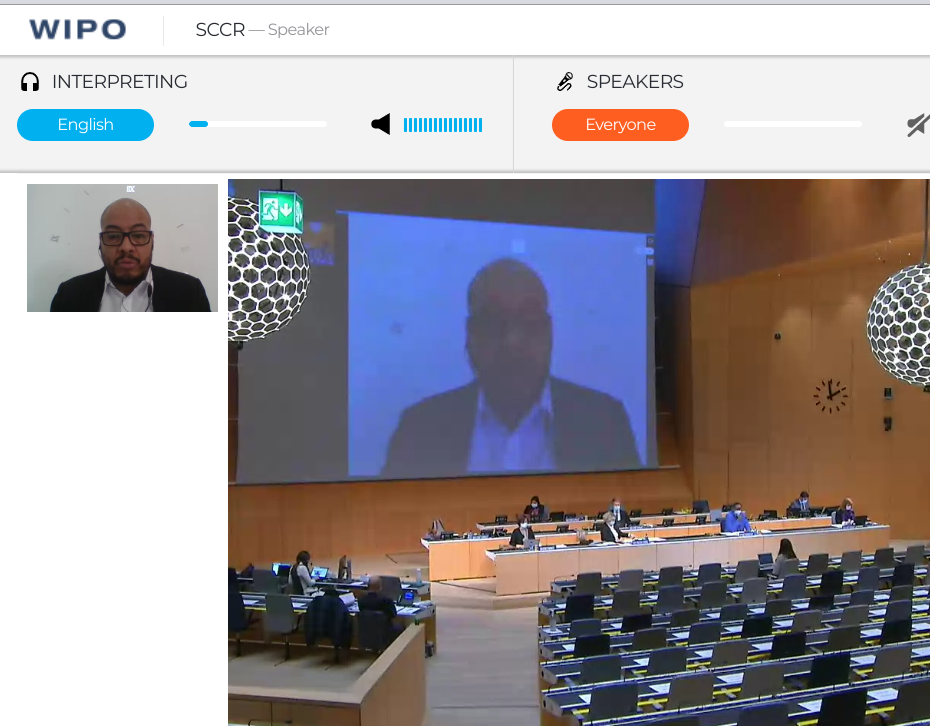This screenshot has width=930, height=726.
Task: Open the Everyone speakers selector
Action: tap(620, 125)
